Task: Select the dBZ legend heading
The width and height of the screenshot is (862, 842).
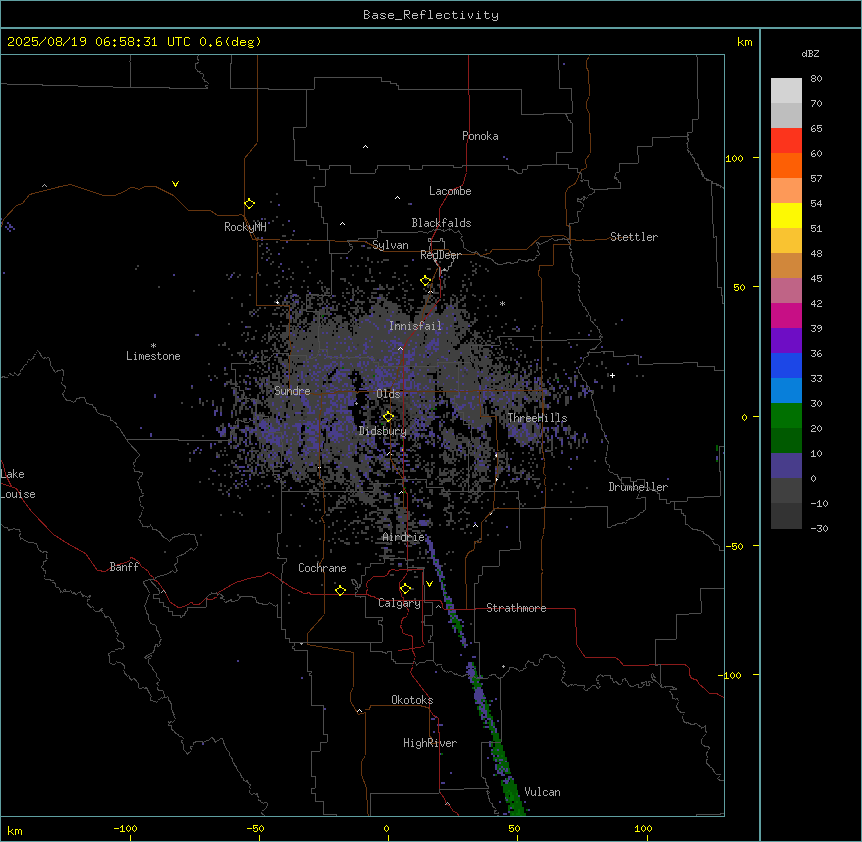Action: click(x=810, y=53)
